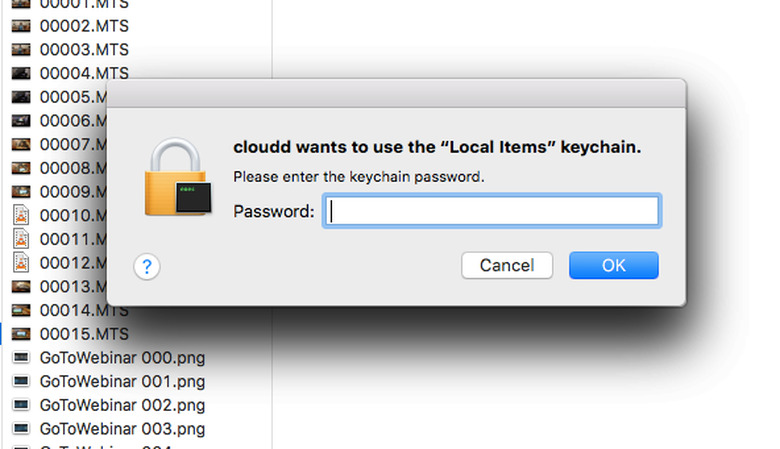The height and width of the screenshot is (449, 780).
Task: Select the GoToWebinar 003.png filename
Action: [122, 430]
